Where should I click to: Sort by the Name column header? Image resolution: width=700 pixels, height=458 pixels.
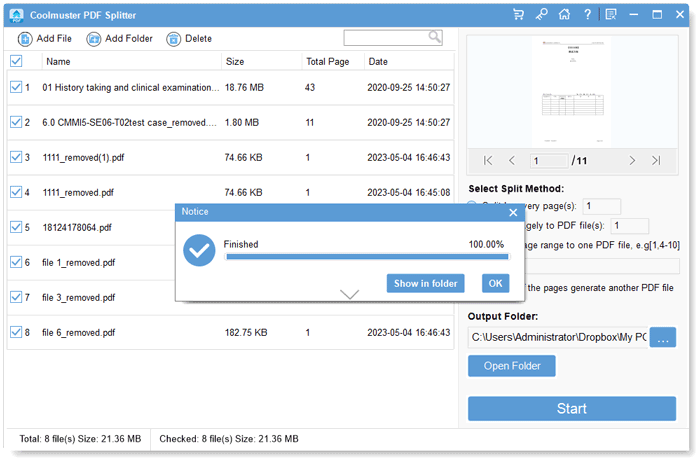click(132, 62)
